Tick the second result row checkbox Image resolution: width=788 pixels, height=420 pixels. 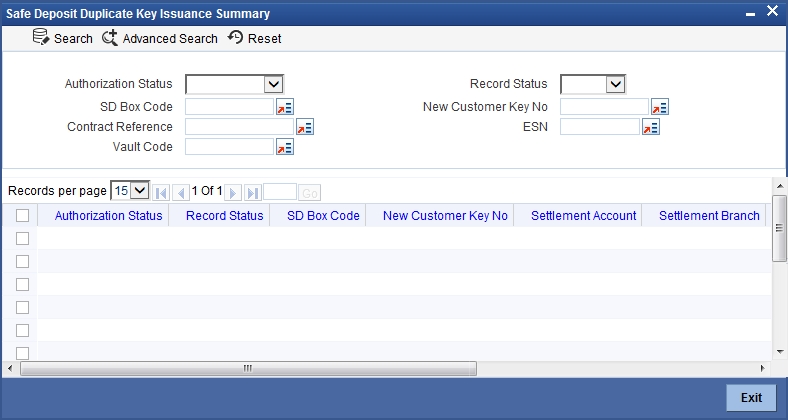(22, 261)
